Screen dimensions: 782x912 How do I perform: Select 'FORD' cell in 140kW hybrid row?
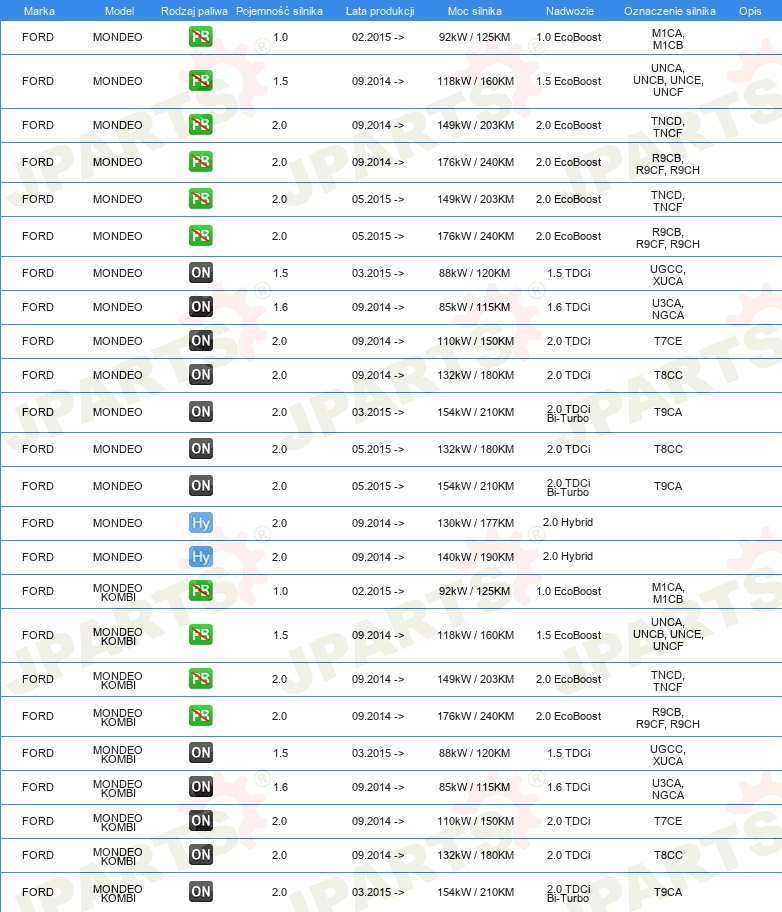[38, 557]
